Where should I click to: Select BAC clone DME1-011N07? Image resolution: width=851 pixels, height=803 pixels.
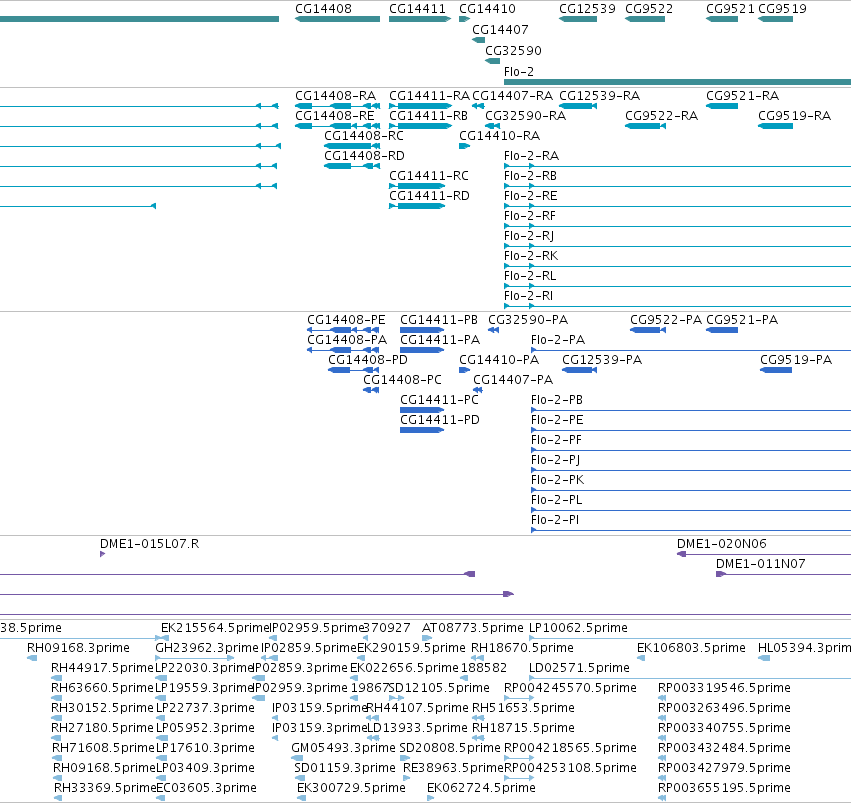pos(760,564)
